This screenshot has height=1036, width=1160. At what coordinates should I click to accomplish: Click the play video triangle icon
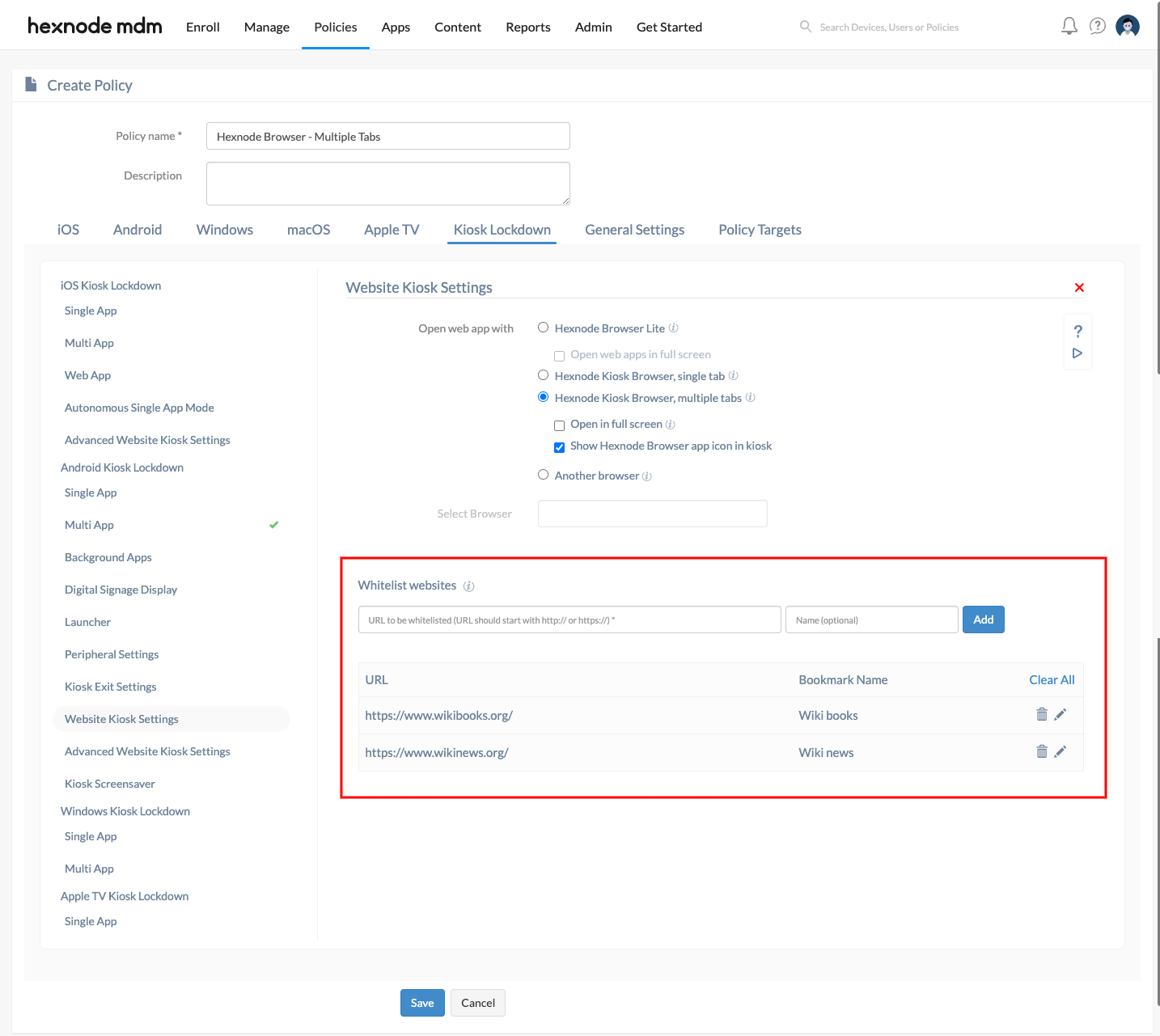click(1077, 353)
